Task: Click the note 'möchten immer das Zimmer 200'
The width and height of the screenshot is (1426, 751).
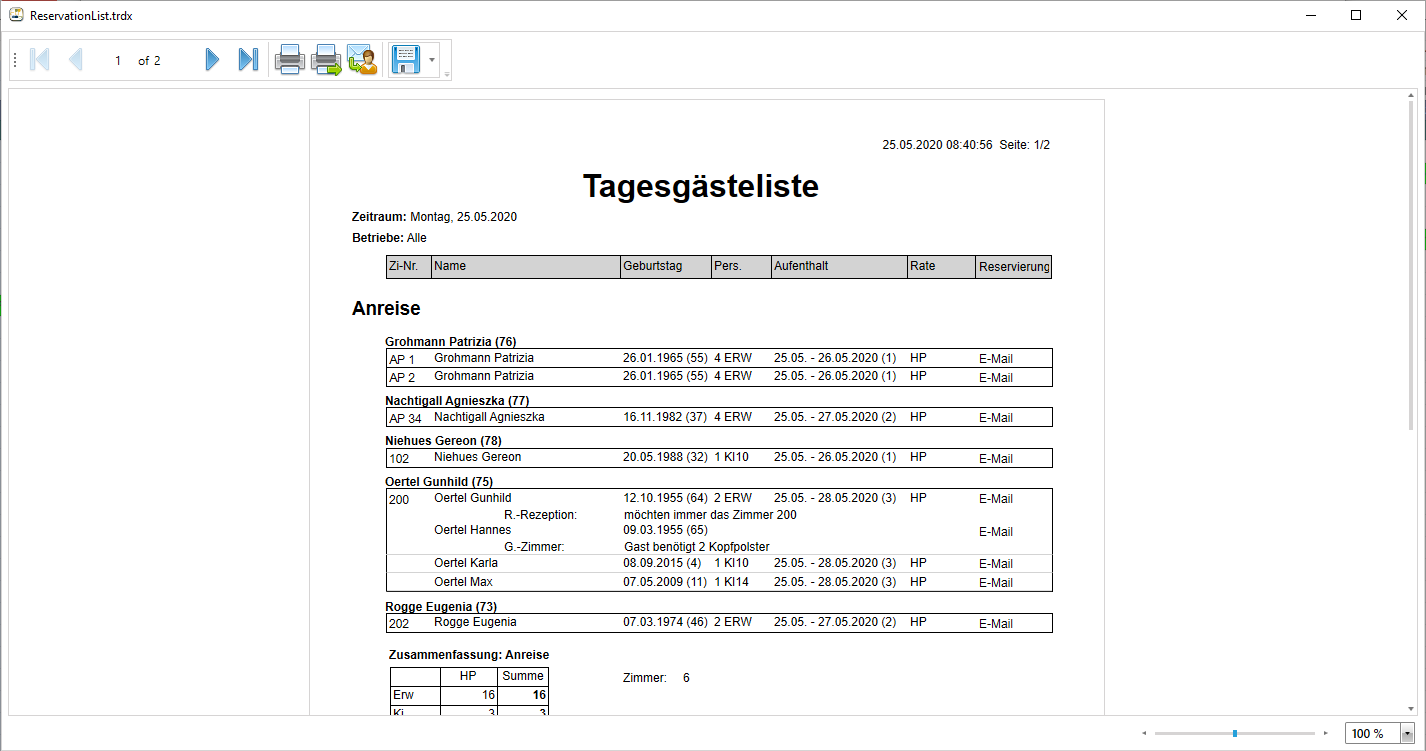Action: pyautogui.click(x=710, y=514)
